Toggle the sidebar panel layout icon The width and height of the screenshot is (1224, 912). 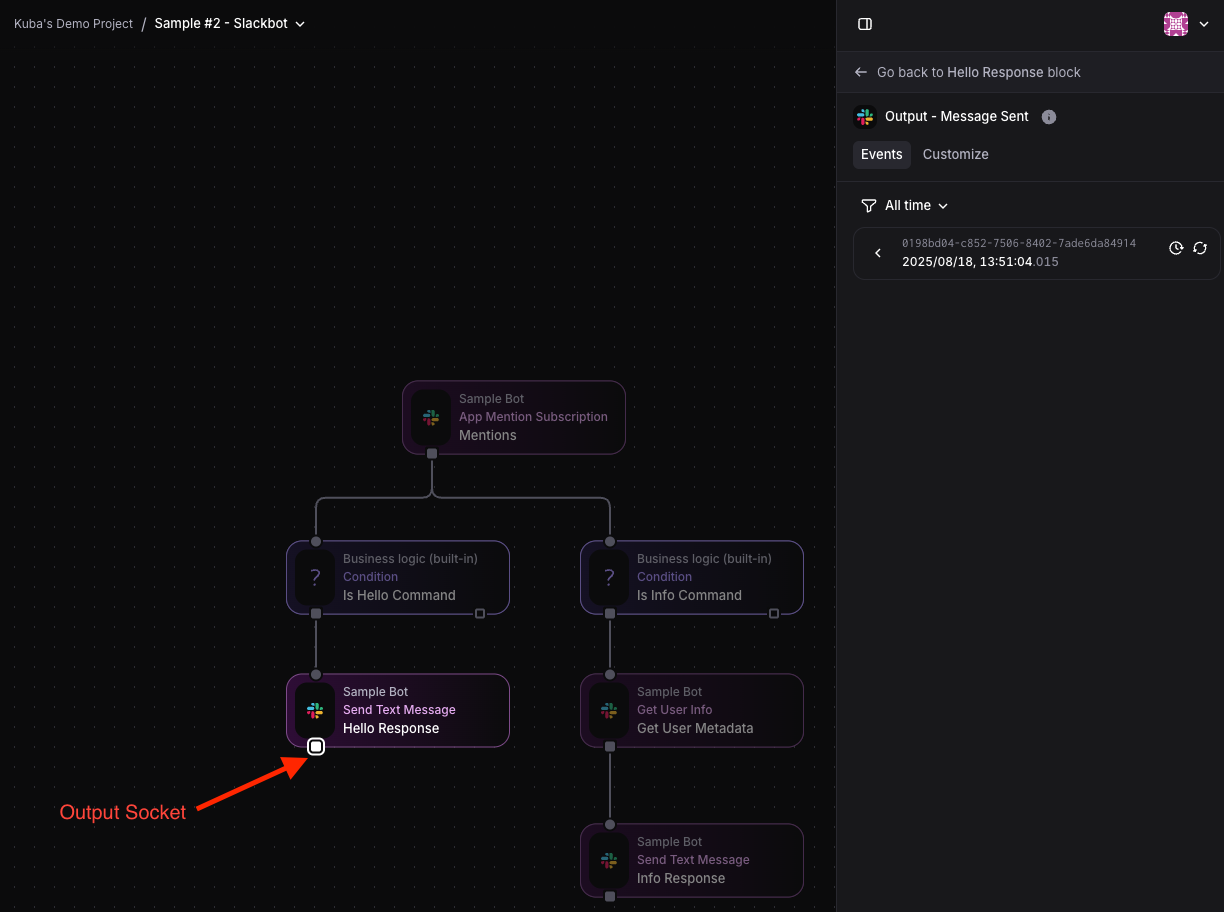[x=865, y=24]
